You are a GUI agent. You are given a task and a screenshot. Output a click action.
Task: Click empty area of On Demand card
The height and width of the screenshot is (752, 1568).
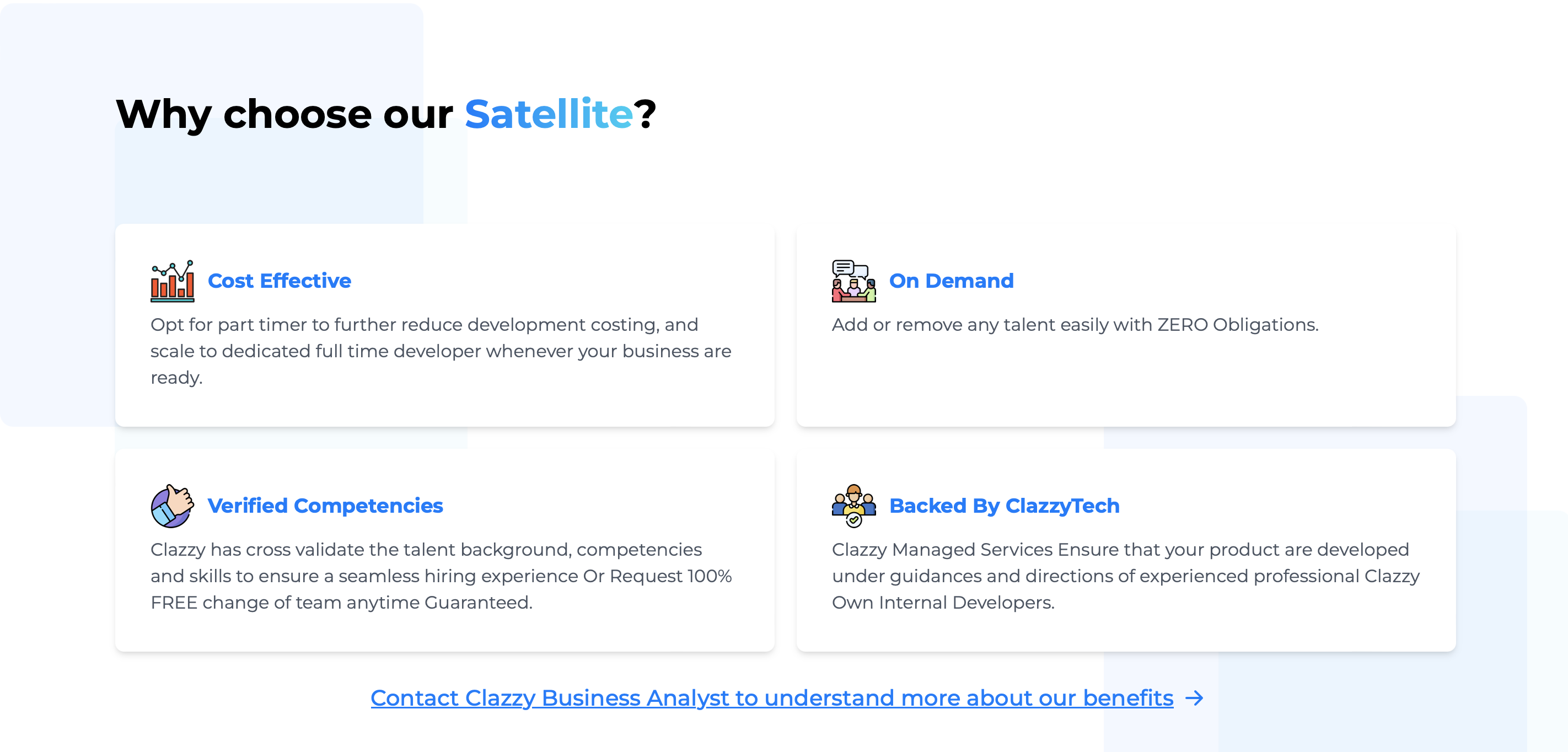pyautogui.click(x=1126, y=384)
